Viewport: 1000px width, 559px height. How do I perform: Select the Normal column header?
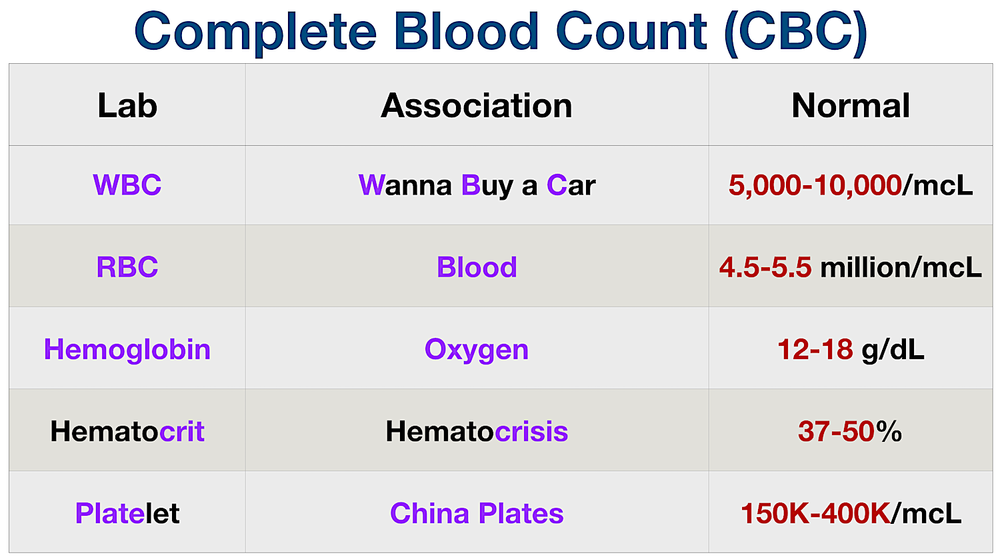click(850, 105)
